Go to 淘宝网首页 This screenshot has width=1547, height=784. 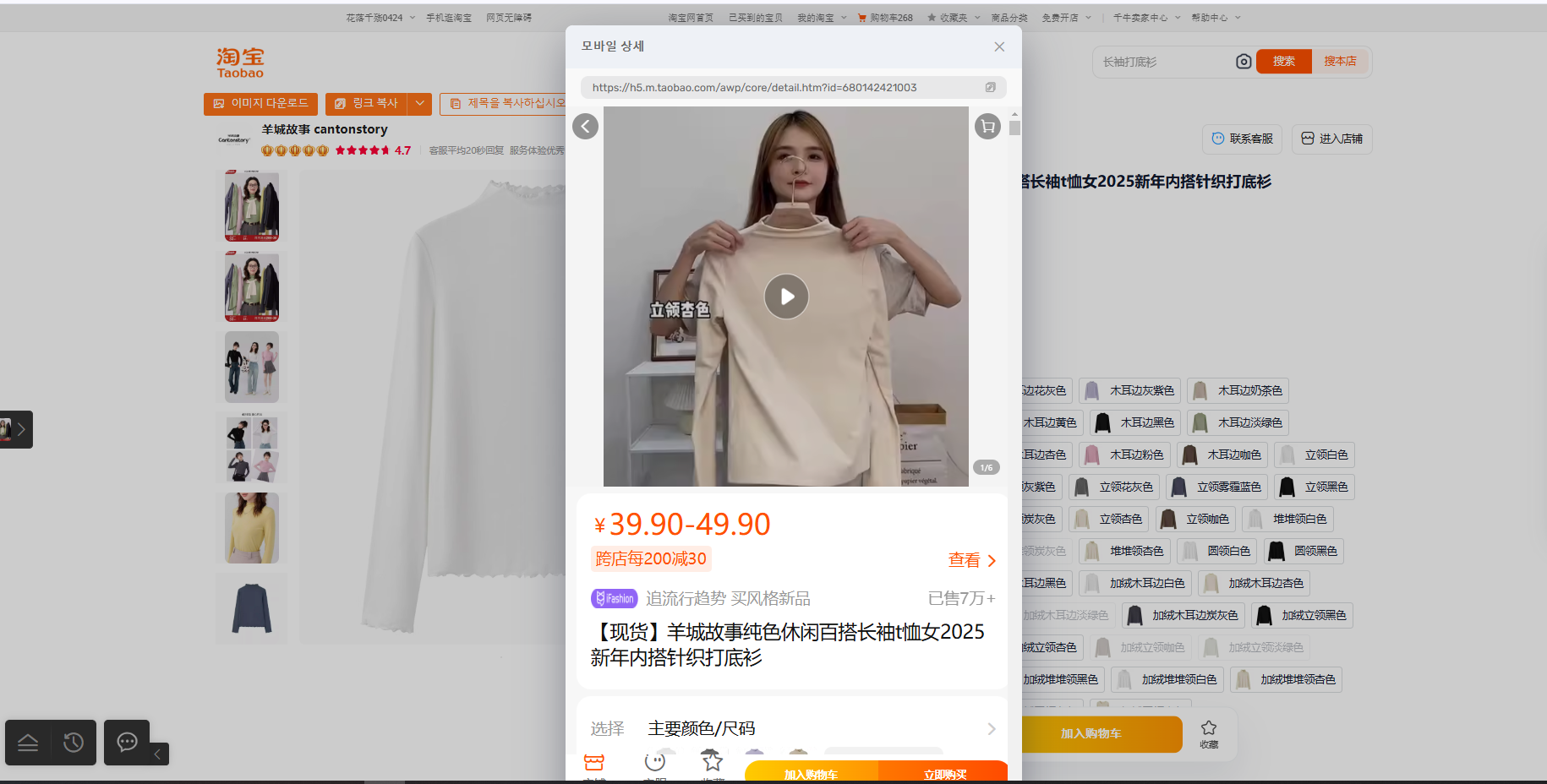tap(691, 18)
